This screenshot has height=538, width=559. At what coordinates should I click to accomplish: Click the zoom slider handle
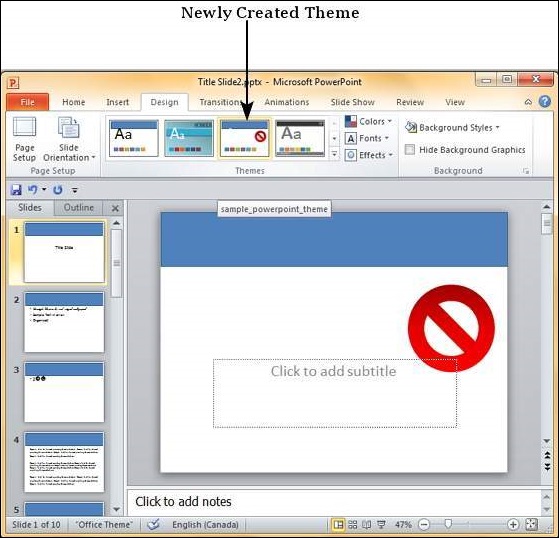(x=448, y=524)
